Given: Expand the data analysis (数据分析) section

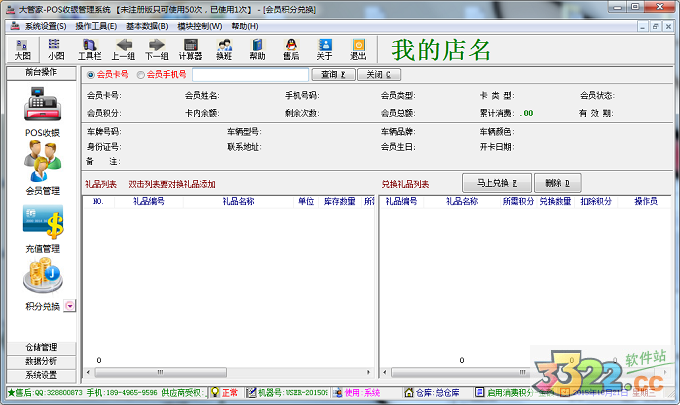Looking at the screenshot, I should pyautogui.click(x=41, y=360).
